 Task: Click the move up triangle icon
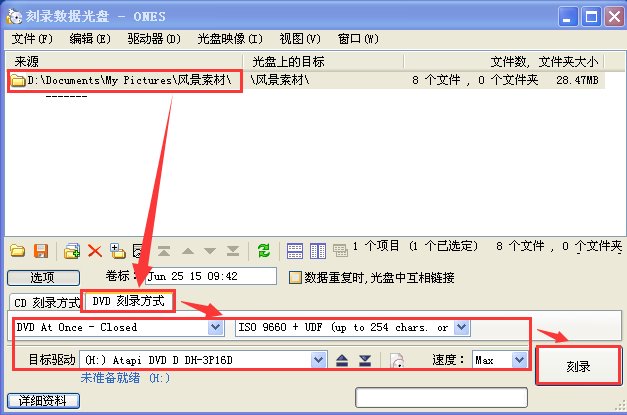pyautogui.click(x=188, y=251)
